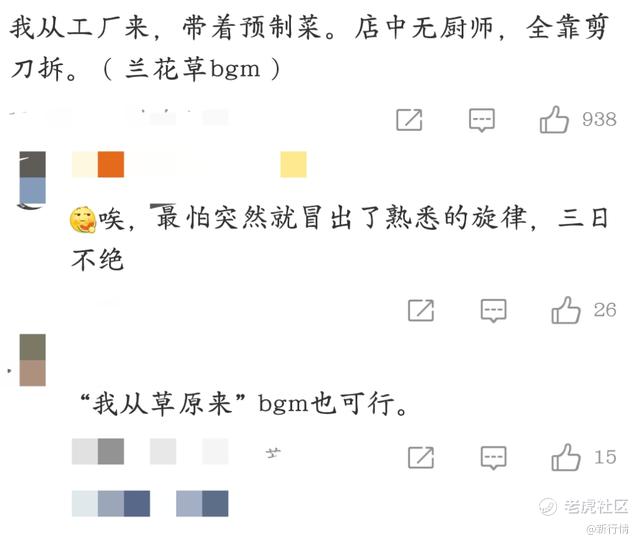Open reply icon on the 26-like comment
The image size is (640, 543).
point(493,311)
